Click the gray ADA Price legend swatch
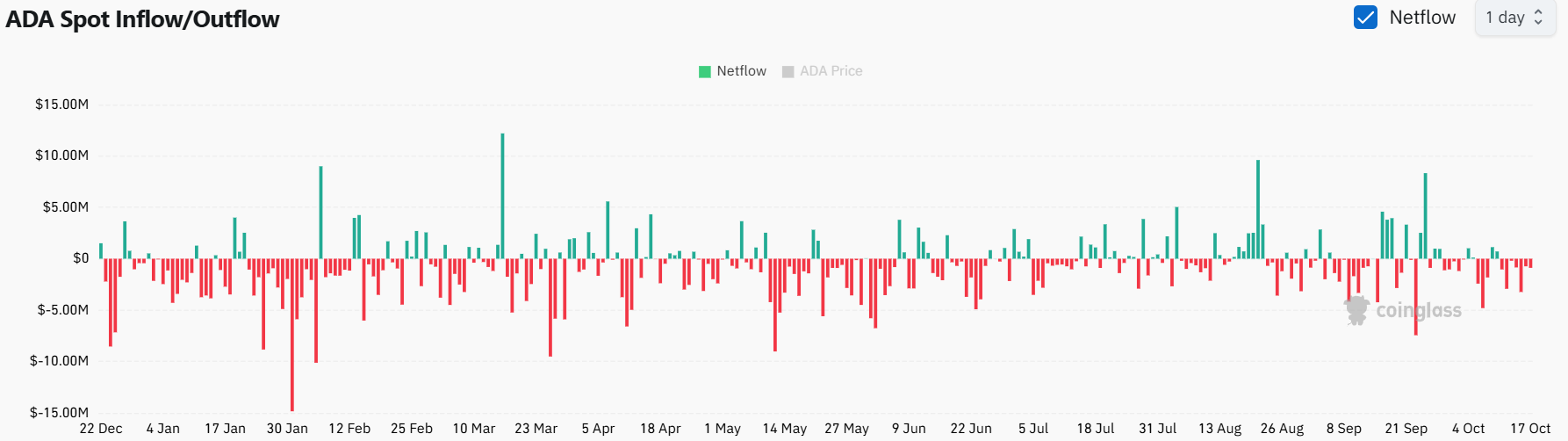The height and width of the screenshot is (441, 1568). (788, 72)
